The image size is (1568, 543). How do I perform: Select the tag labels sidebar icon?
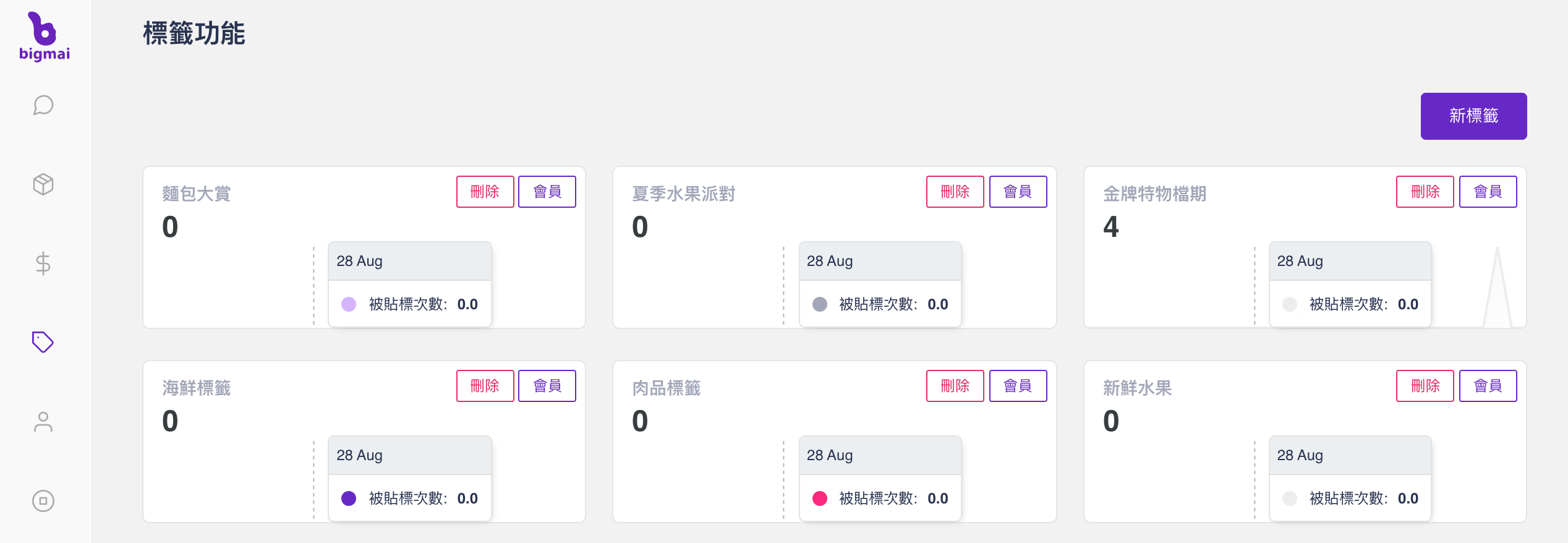tap(43, 342)
